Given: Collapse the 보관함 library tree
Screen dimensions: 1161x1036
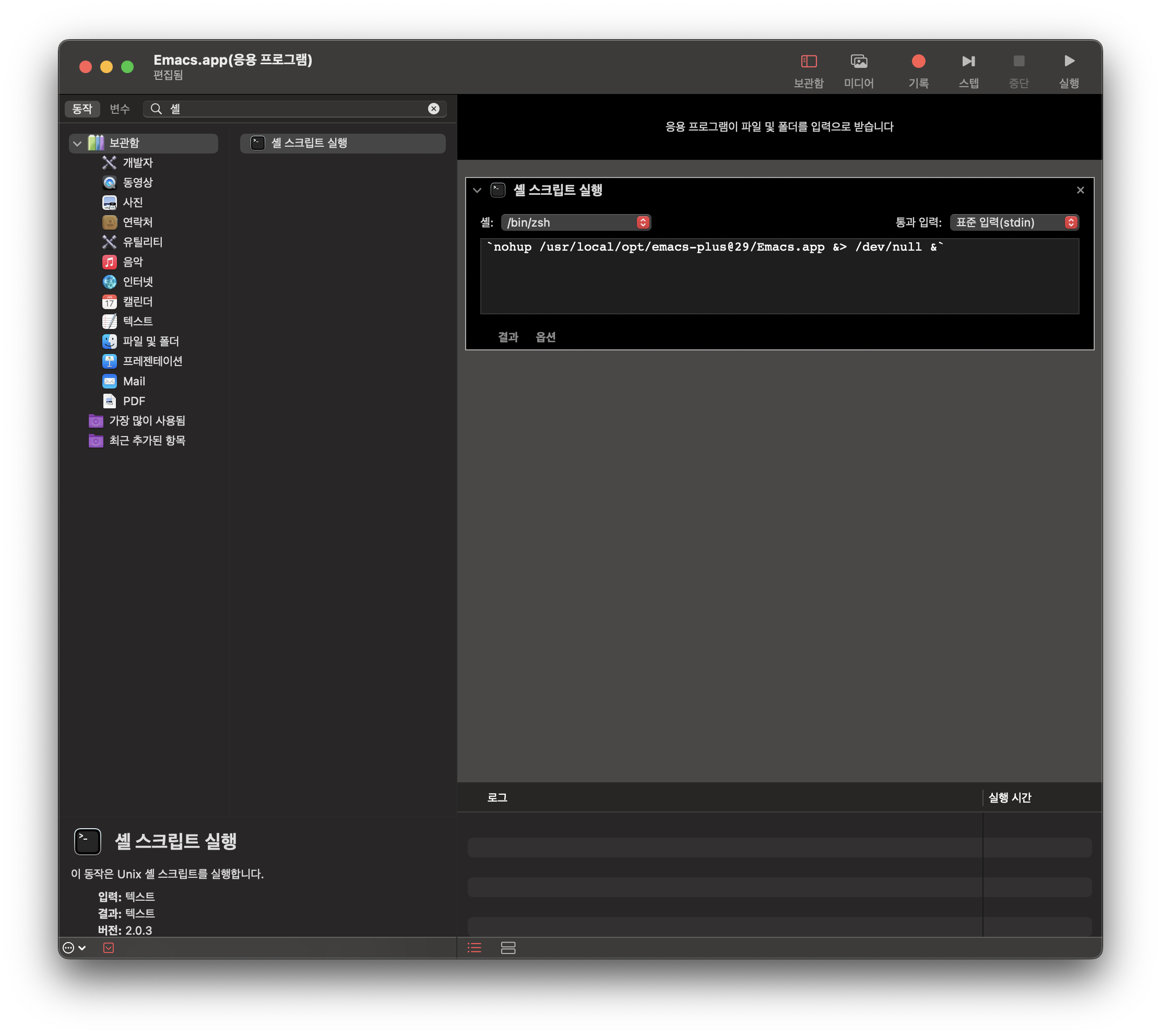Looking at the screenshot, I should coord(77,143).
